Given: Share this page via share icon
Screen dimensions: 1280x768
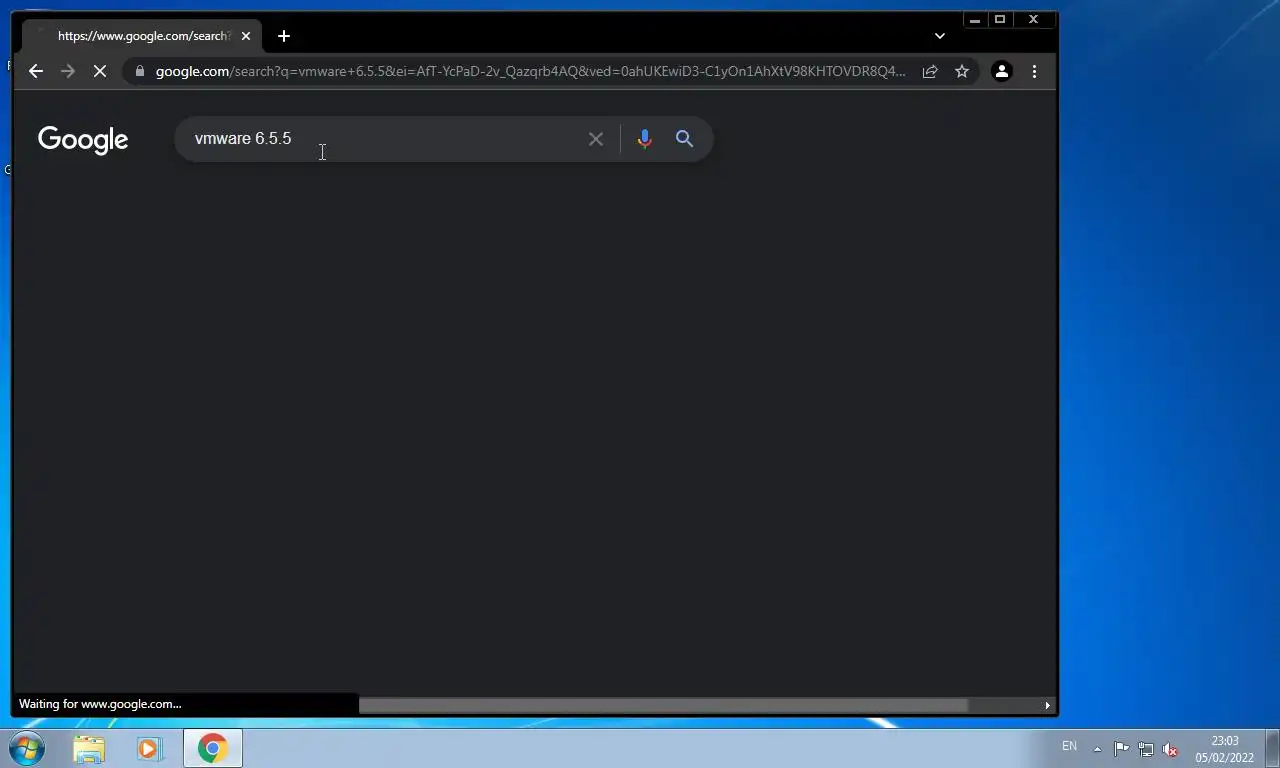Looking at the screenshot, I should coord(930,71).
